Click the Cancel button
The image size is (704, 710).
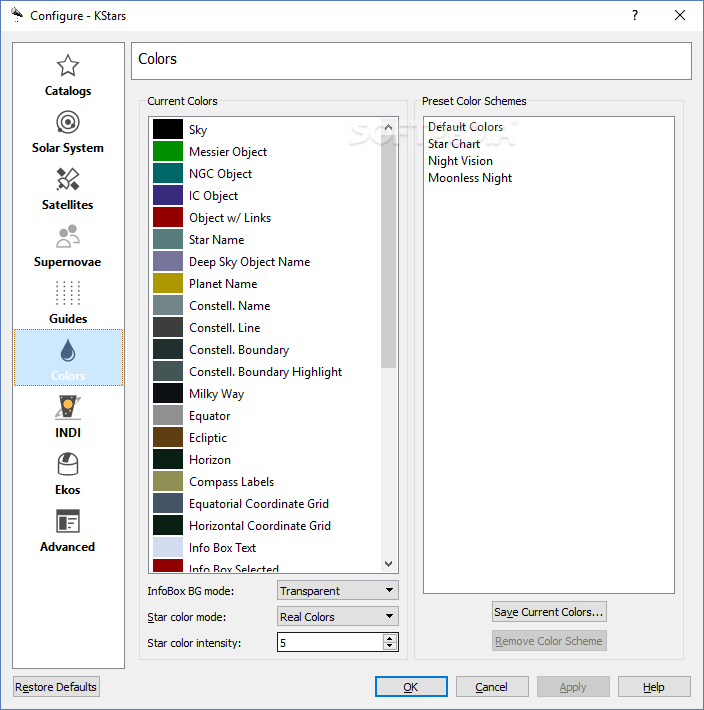pyautogui.click(x=492, y=687)
